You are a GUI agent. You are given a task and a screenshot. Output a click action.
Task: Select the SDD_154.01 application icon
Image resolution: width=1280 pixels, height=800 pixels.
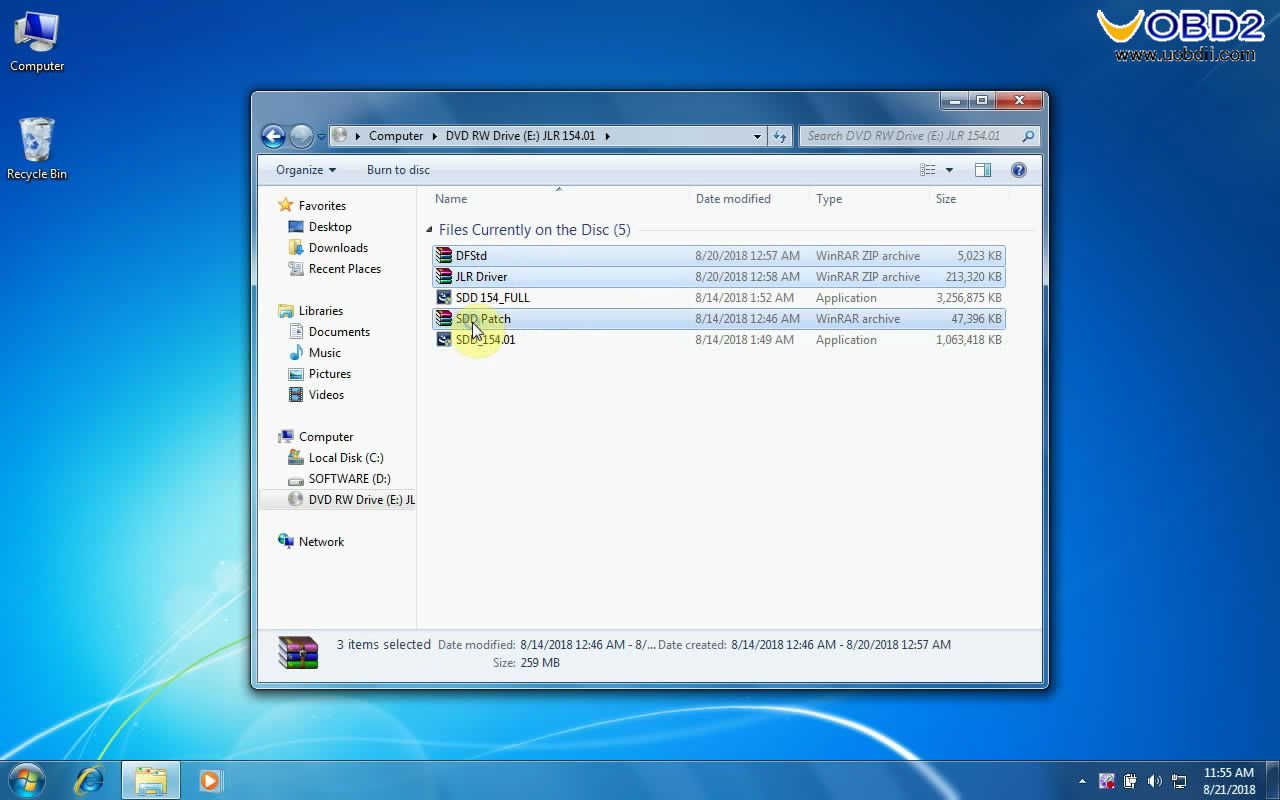coord(444,340)
